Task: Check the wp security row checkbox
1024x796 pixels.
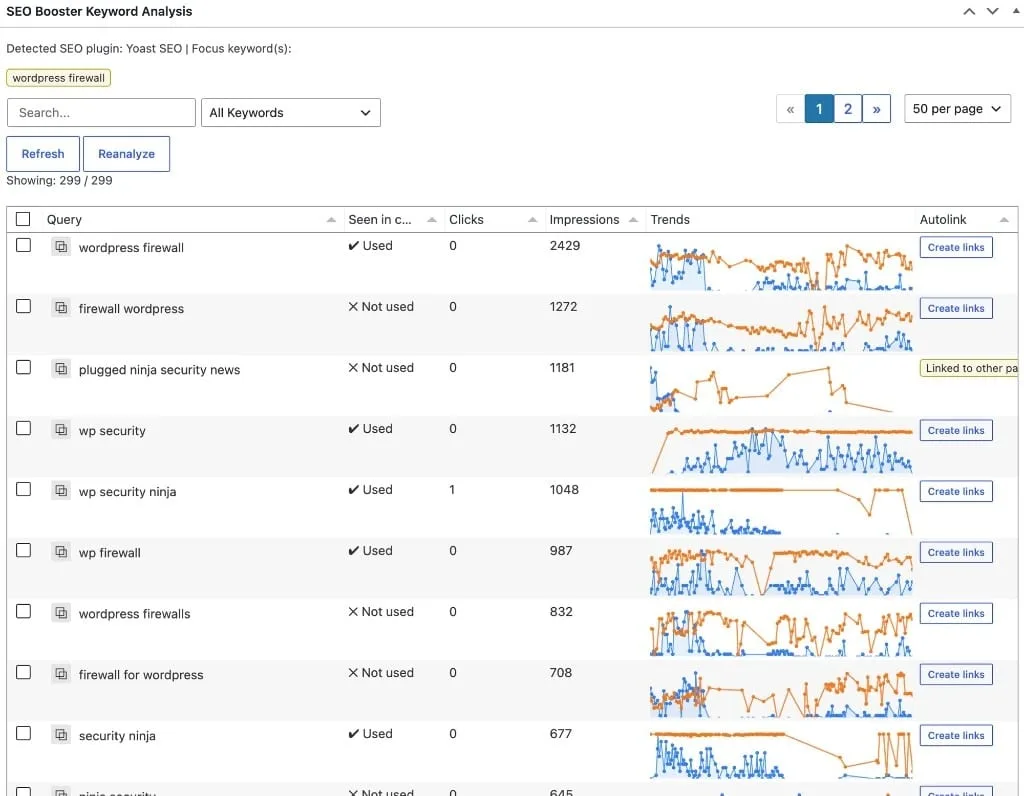Action: pyautogui.click(x=24, y=428)
